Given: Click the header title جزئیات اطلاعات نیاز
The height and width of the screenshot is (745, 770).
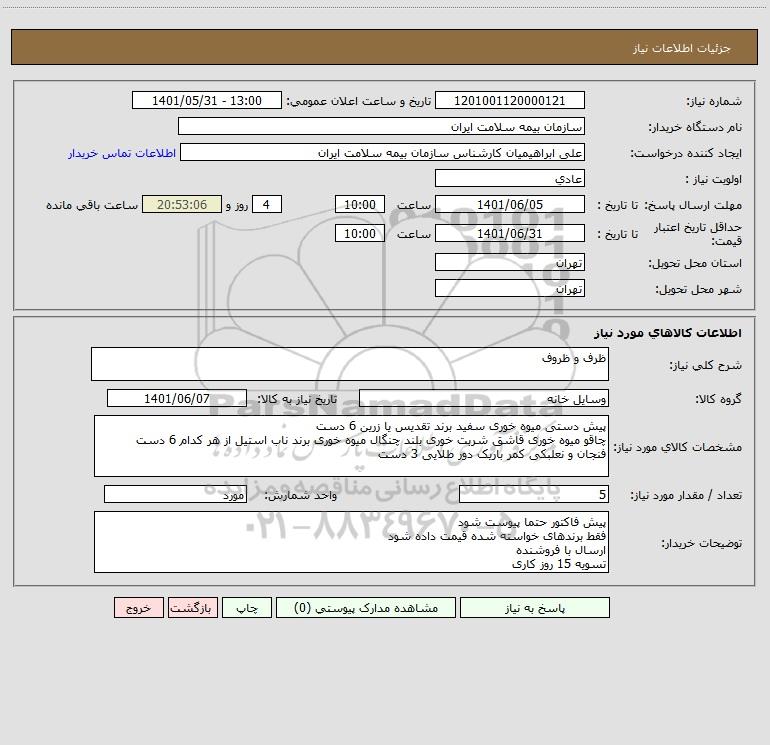Looking at the screenshot, I should click(682, 48).
